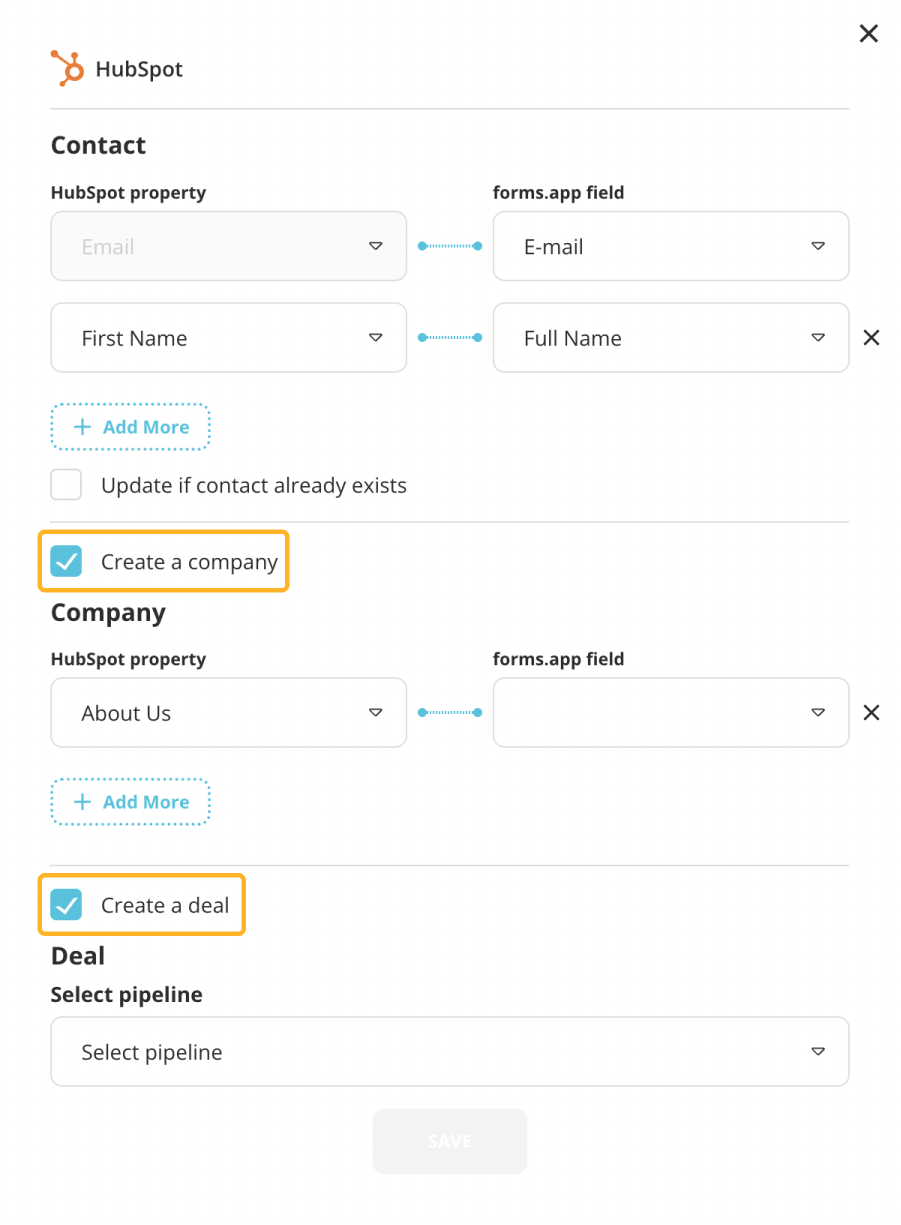Enable Update if contact already exists
The width and height of the screenshot is (901, 1225).
coord(67,486)
